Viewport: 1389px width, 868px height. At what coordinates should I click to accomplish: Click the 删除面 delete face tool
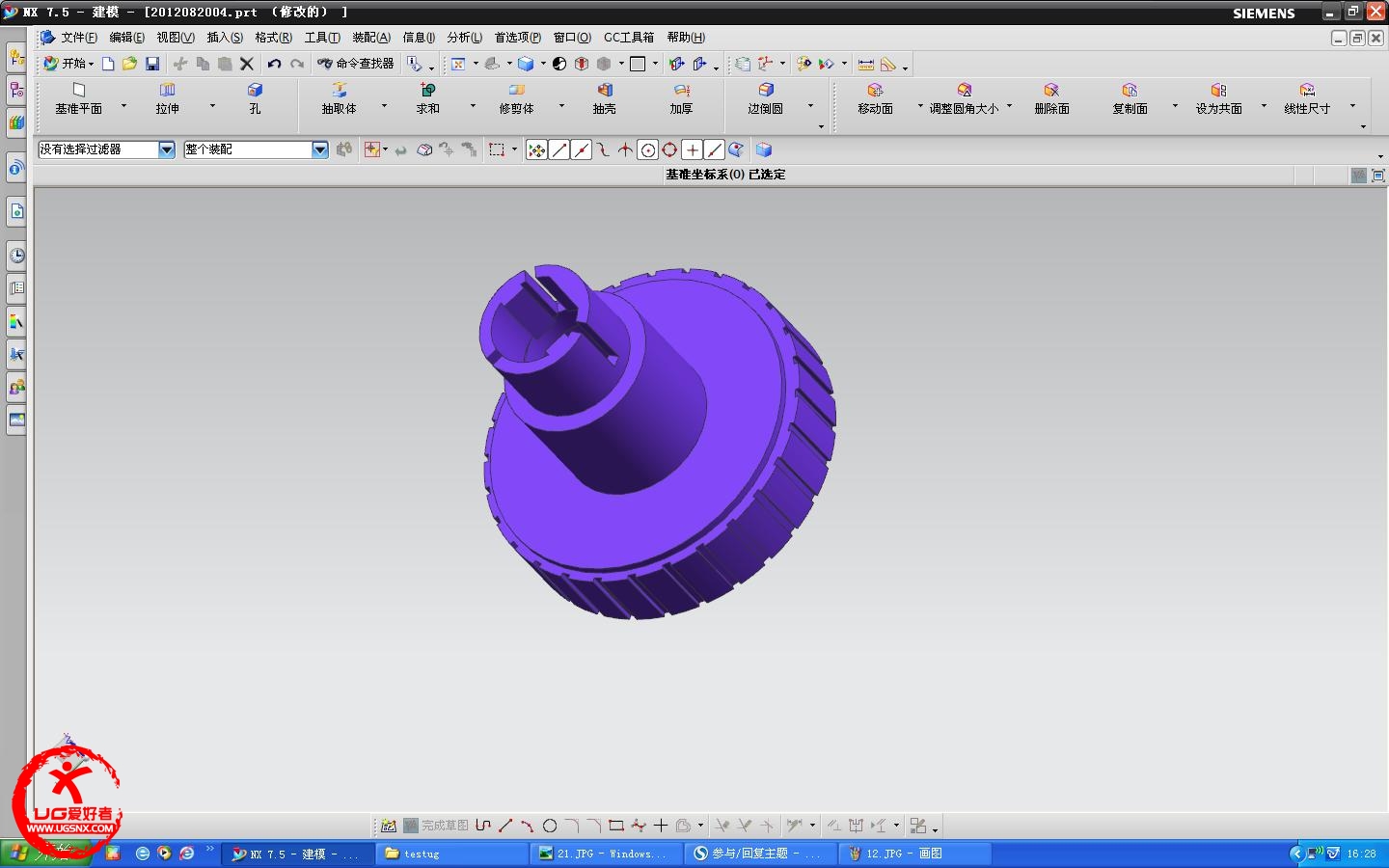coord(1052,99)
